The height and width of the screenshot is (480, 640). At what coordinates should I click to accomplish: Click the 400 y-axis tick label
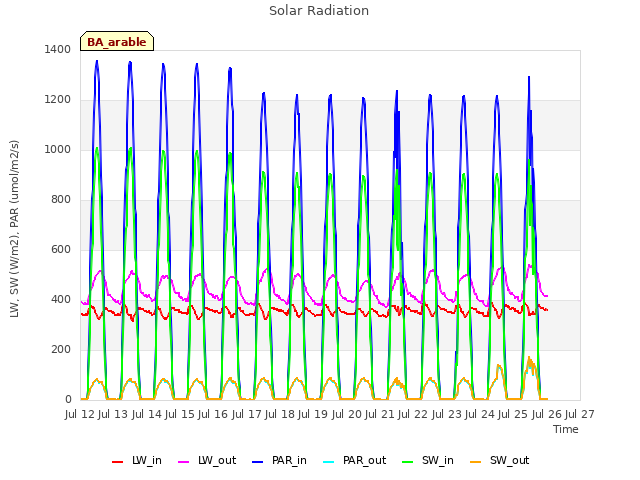point(61,300)
